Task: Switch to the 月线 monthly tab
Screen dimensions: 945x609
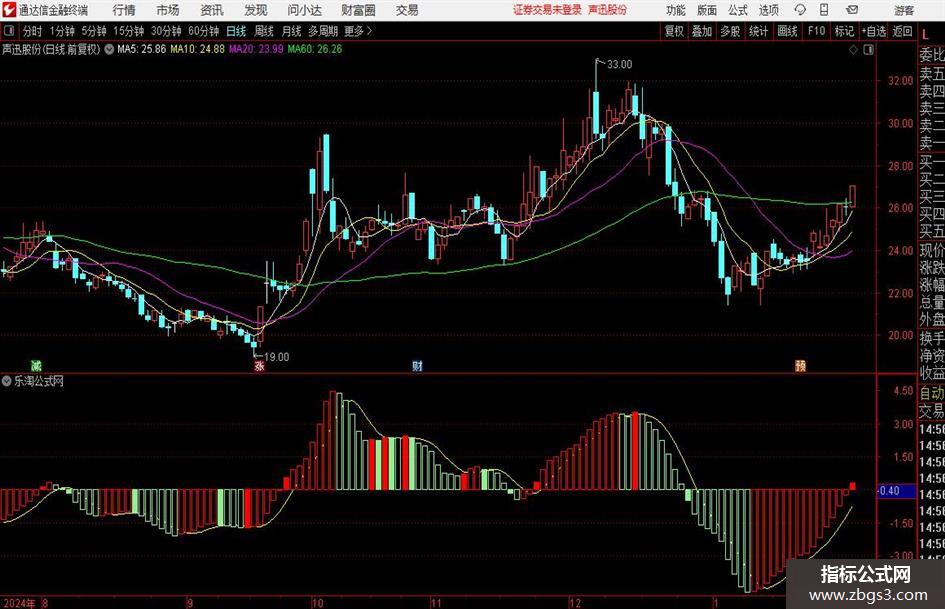Action: coord(292,31)
